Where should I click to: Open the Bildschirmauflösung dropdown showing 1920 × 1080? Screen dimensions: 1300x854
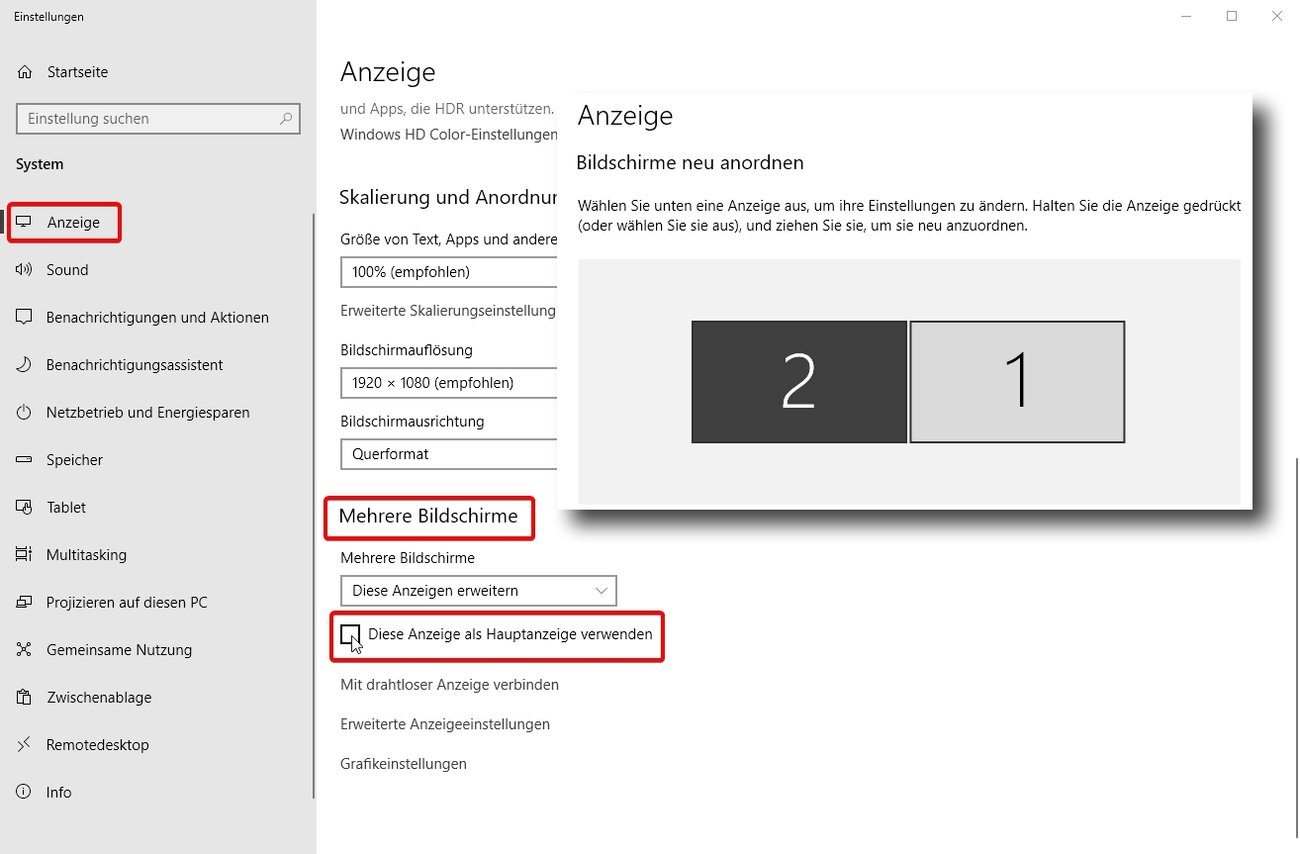pos(448,382)
